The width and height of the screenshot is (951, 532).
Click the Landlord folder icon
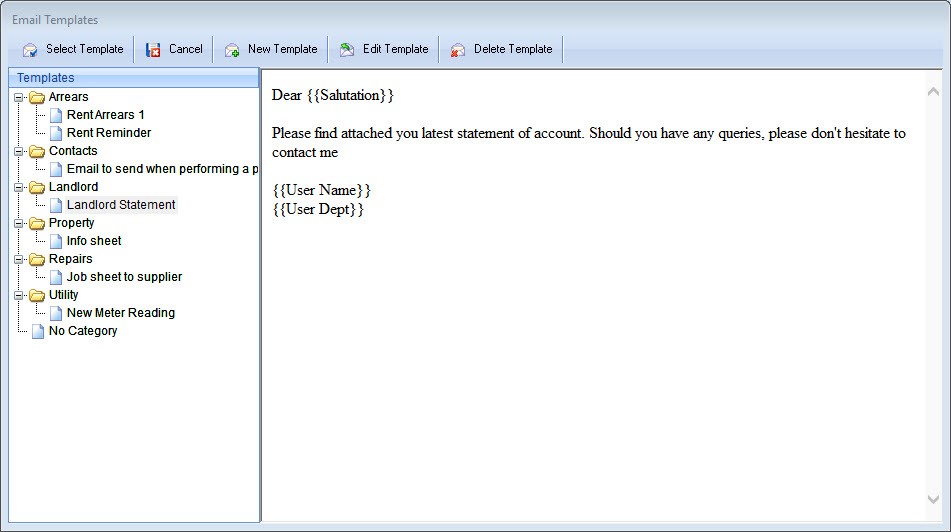point(37,187)
